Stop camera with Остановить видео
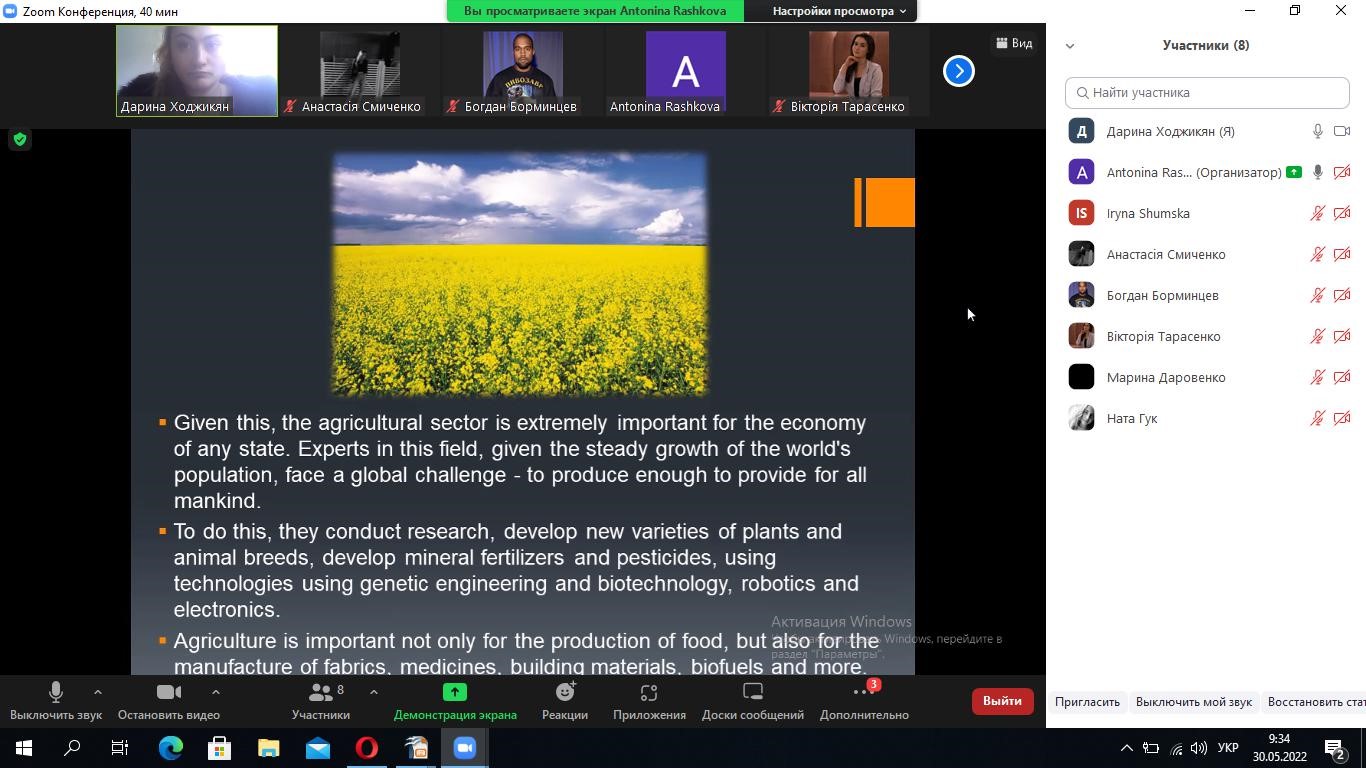Image resolution: width=1366 pixels, height=768 pixels. [168, 700]
